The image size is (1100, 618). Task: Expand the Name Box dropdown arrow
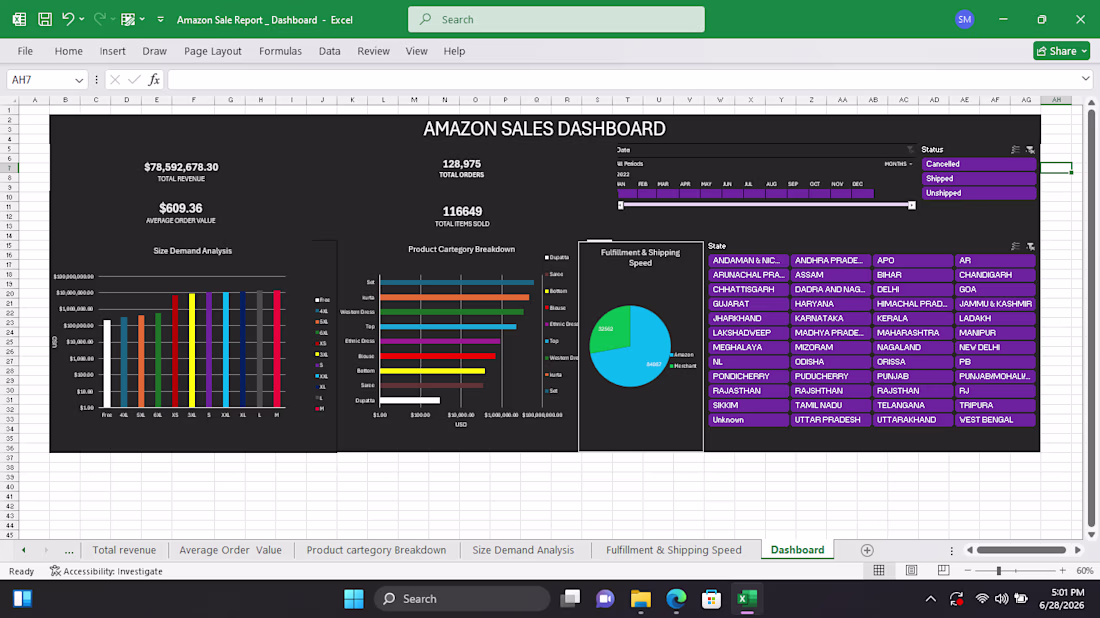pyautogui.click(x=79, y=80)
